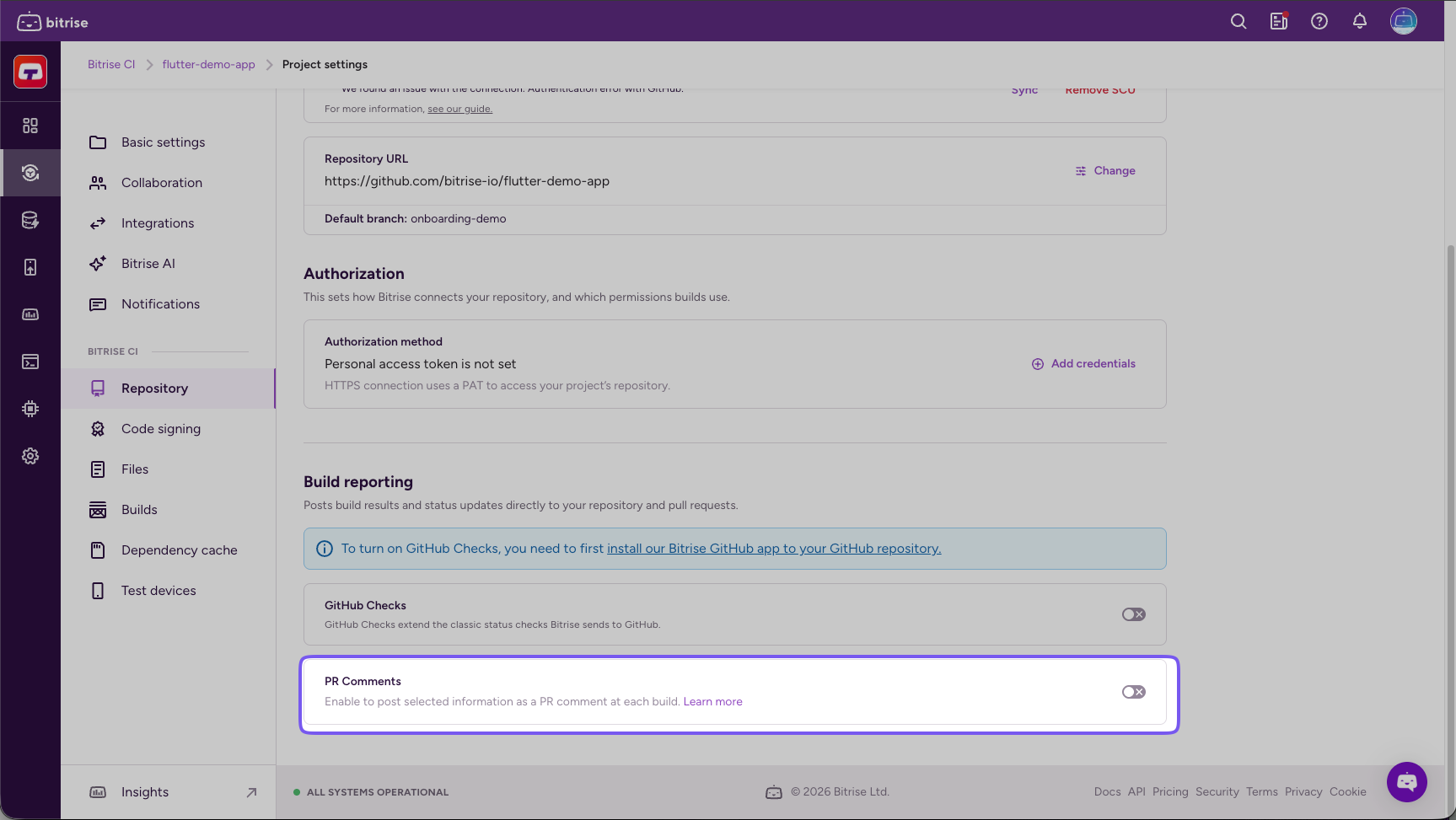1456x820 pixels.
Task: Open Security footer link
Action: click(1217, 792)
